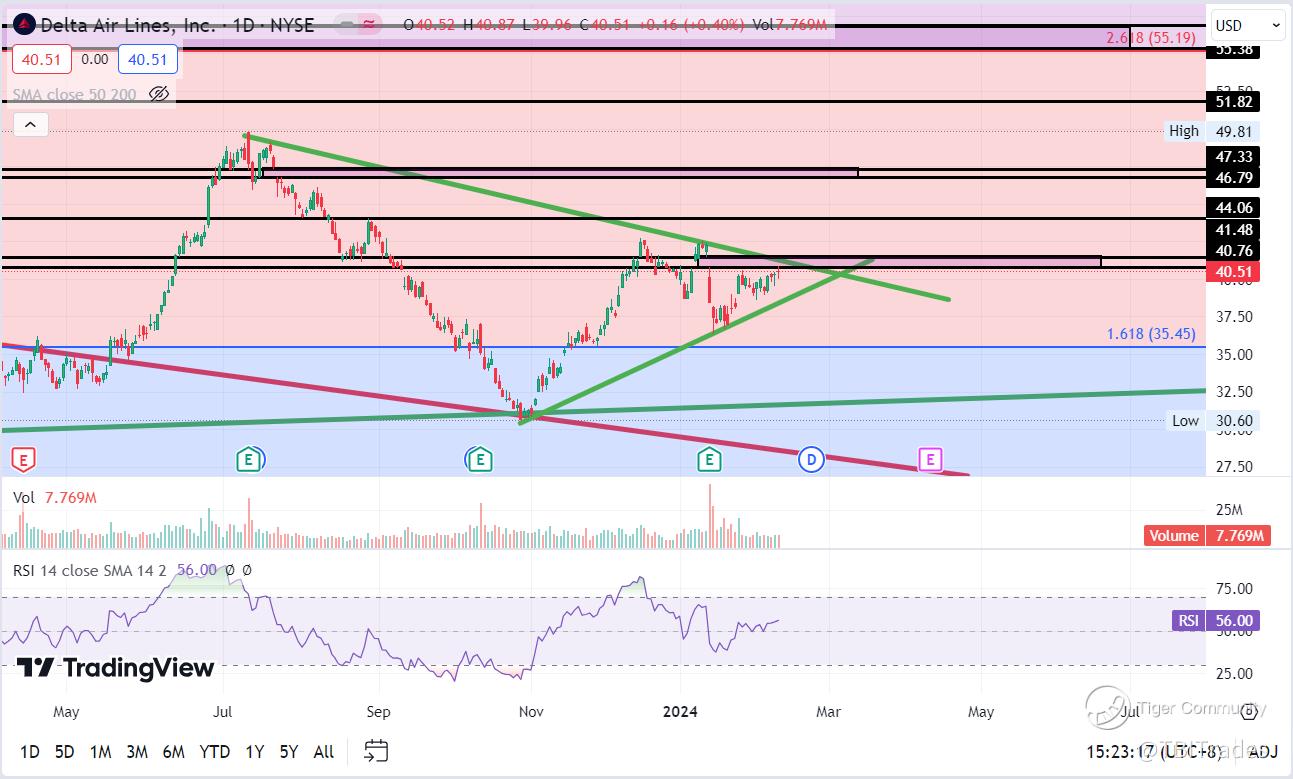
Task: Click the 55.38 price axis label
Action: (x=1231, y=48)
